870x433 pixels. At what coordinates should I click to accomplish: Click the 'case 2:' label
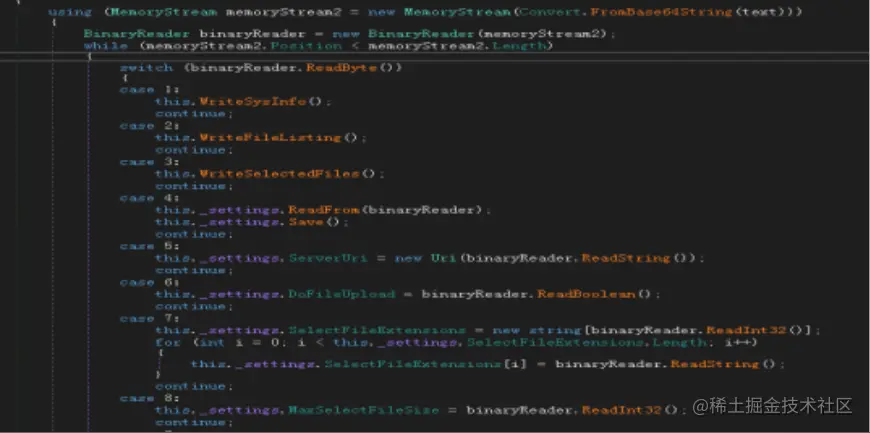[150, 125]
